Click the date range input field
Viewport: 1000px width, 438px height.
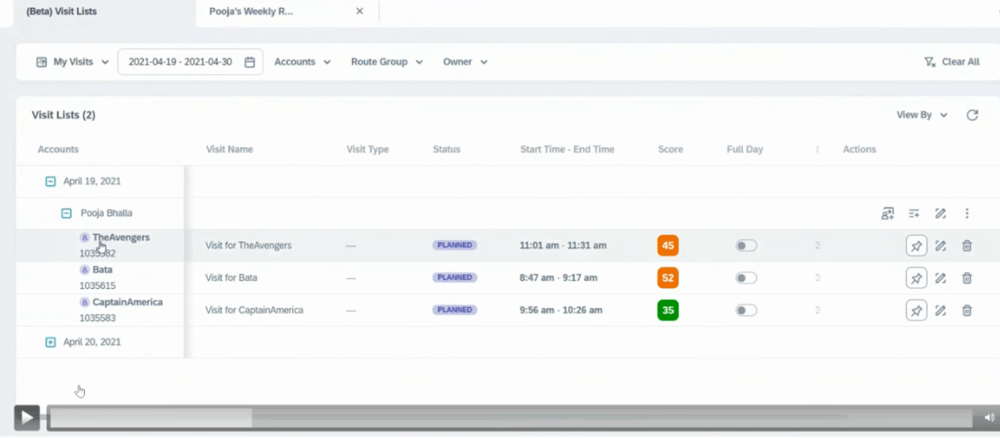tap(190, 62)
